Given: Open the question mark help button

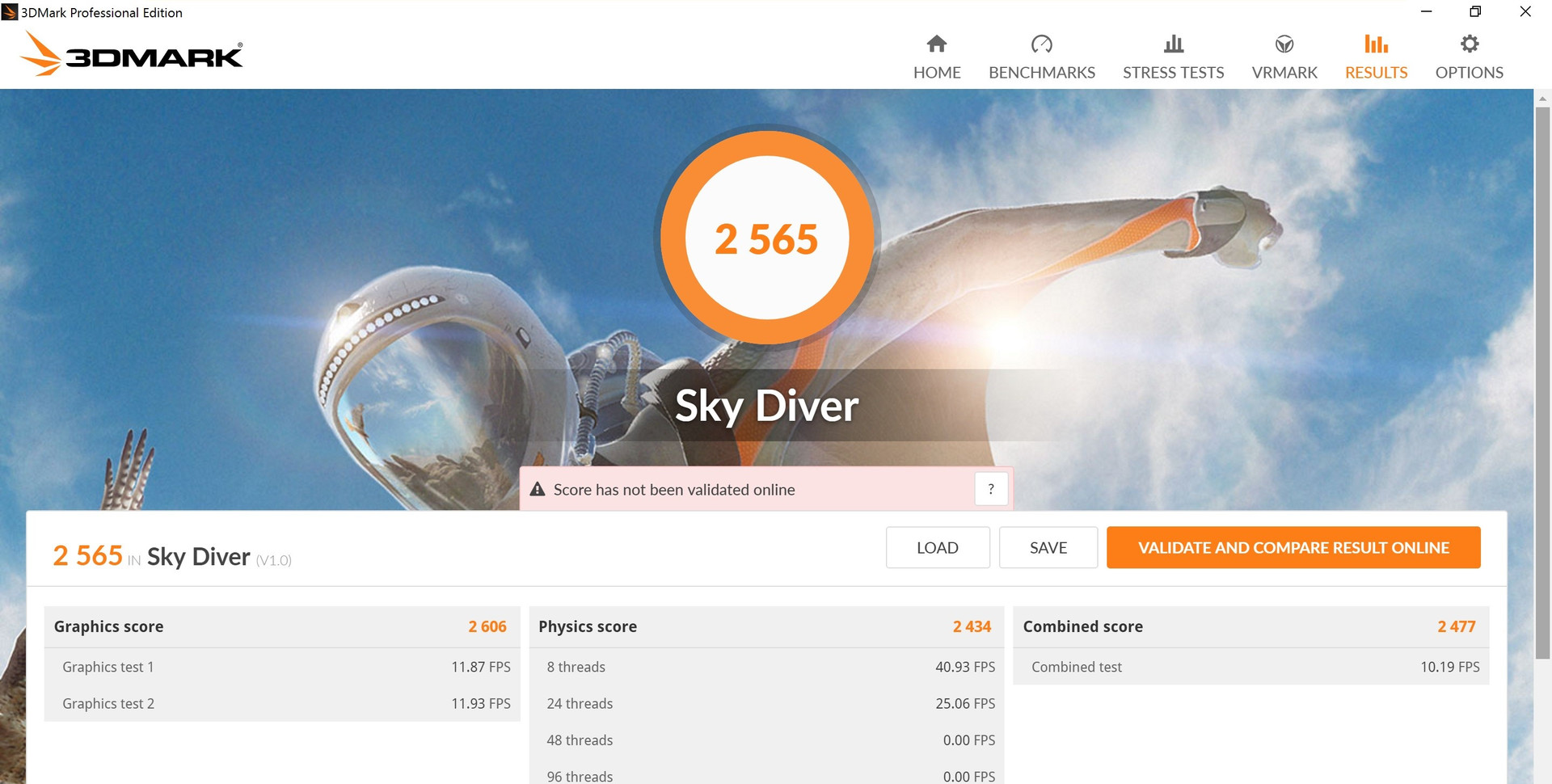Looking at the screenshot, I should coord(991,489).
